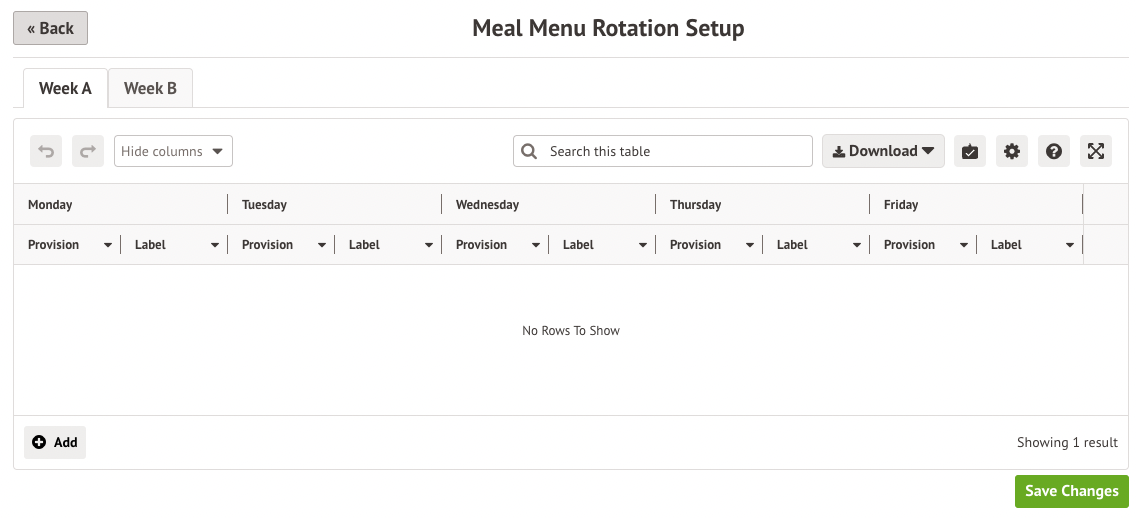1136x518 pixels.
Task: Click the Save Changes button
Action: [1071, 491]
